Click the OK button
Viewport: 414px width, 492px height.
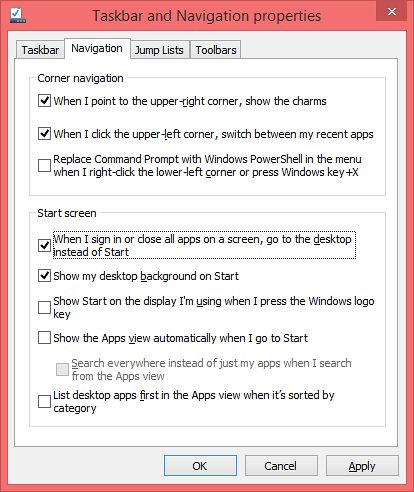click(200, 466)
